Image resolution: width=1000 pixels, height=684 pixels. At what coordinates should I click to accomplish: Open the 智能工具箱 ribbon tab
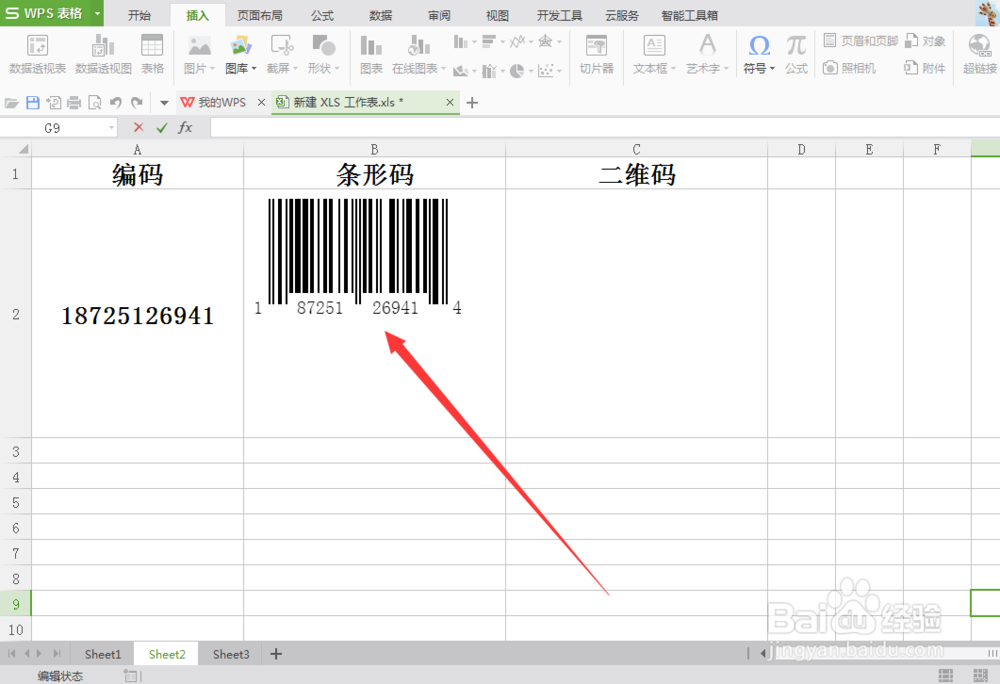pos(689,15)
